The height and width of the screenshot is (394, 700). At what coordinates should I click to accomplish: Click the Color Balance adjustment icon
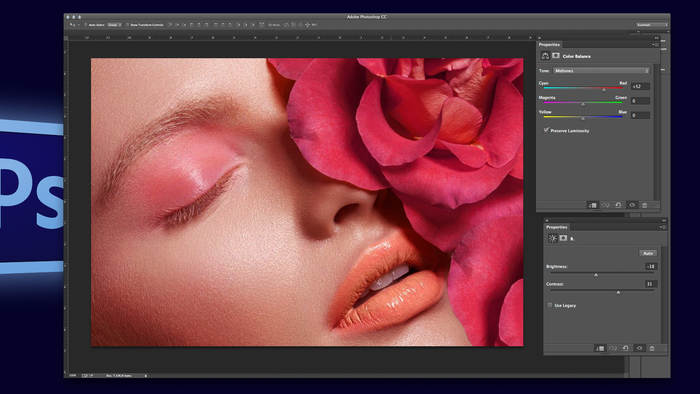coord(545,56)
